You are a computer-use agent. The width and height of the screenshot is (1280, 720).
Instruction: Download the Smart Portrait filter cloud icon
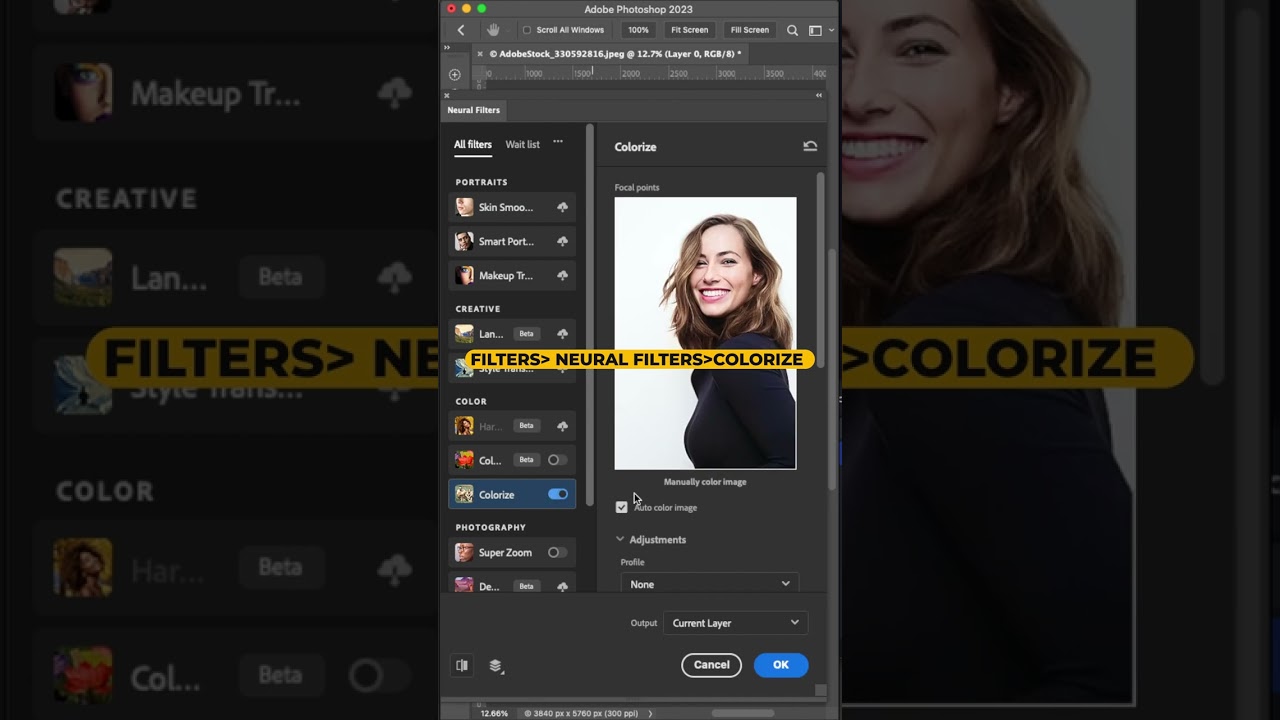tap(562, 241)
